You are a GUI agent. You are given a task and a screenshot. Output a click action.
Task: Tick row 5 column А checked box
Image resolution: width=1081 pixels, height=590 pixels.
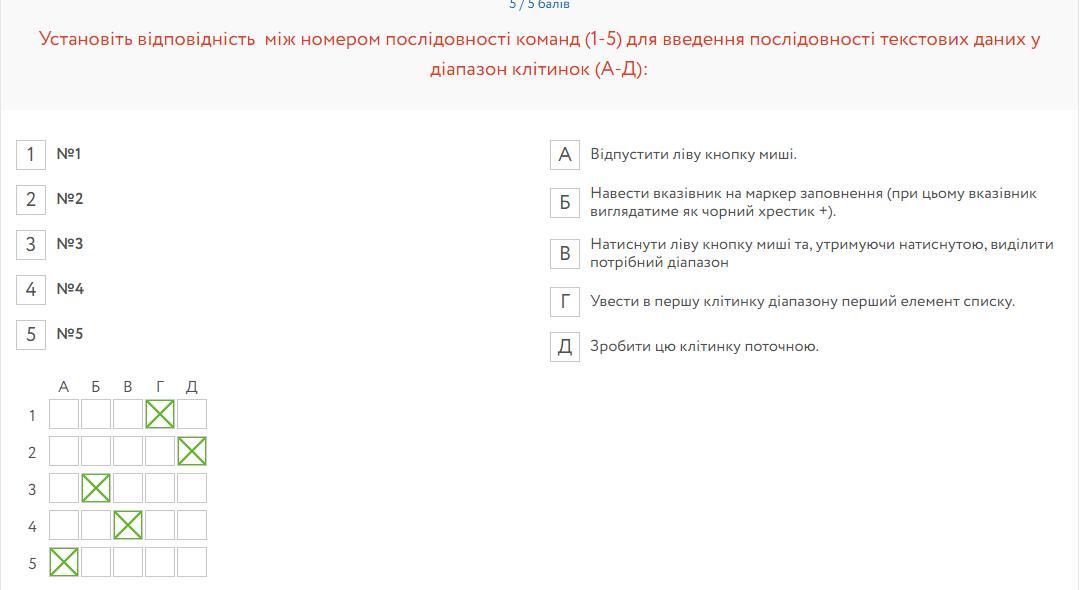pos(64,562)
